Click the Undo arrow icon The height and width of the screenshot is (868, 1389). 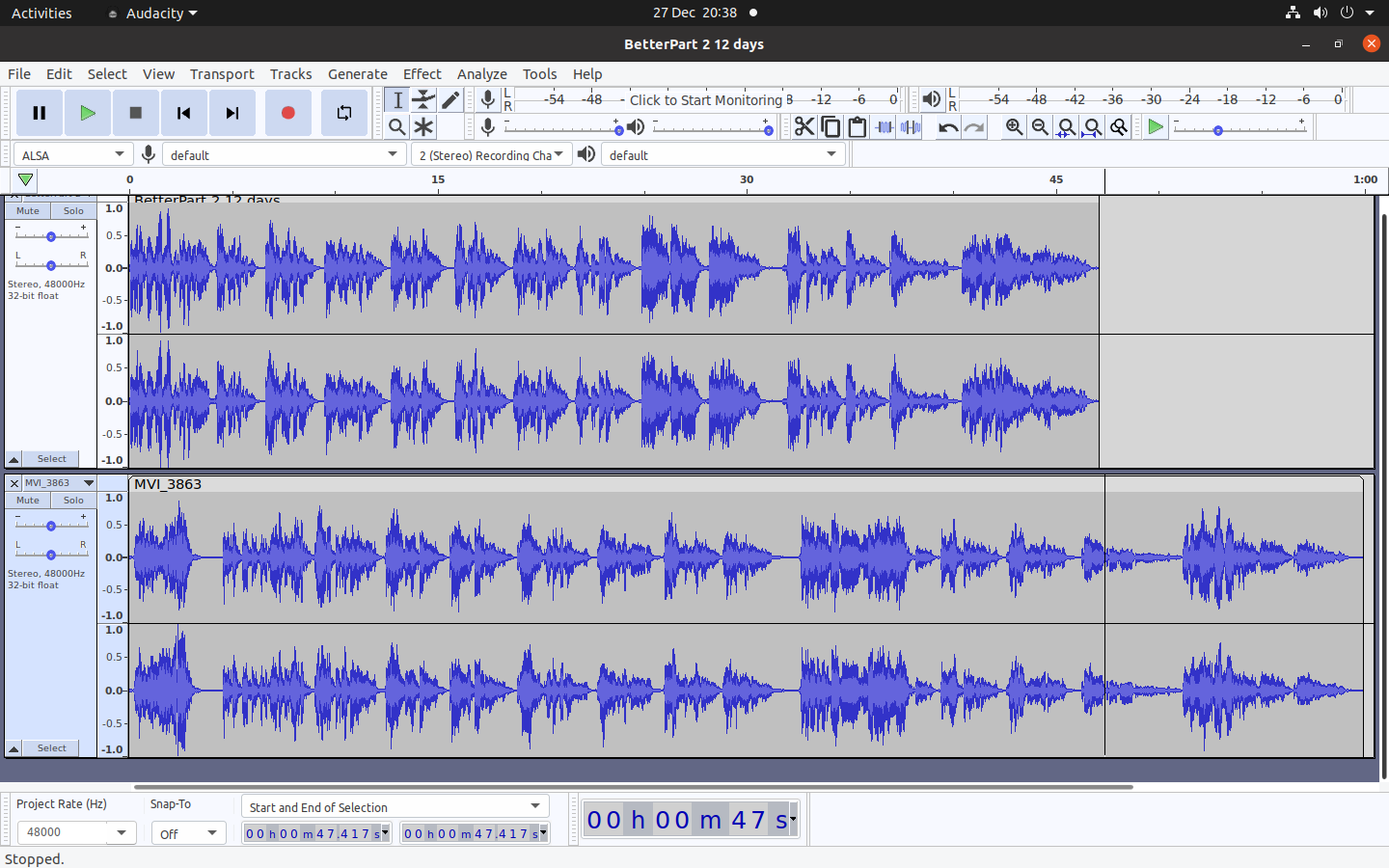(948, 127)
